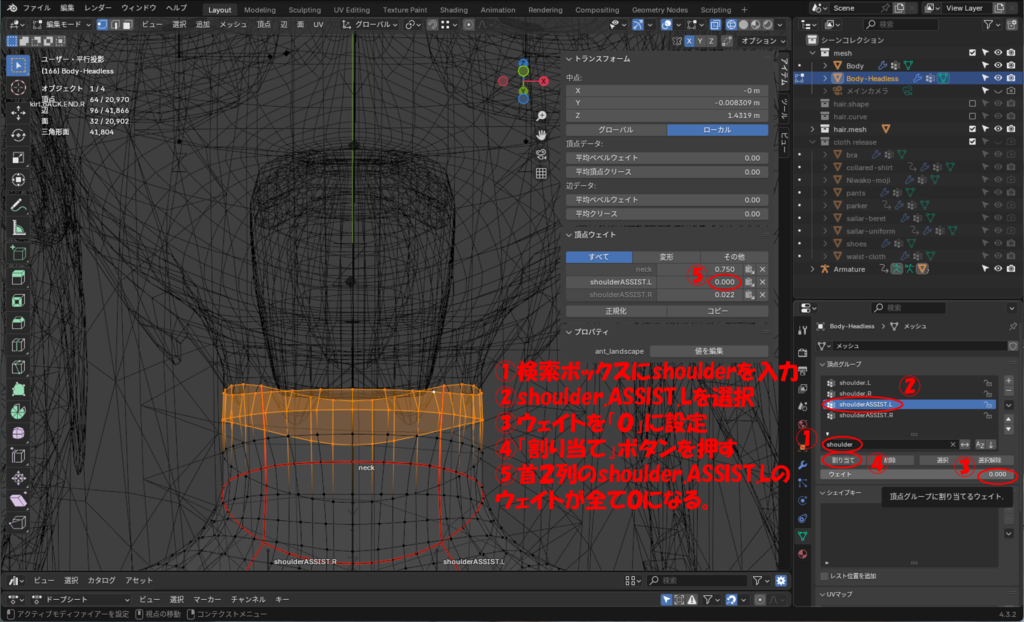Open the レンダー menu
1024x622 pixels.
click(x=98, y=8)
